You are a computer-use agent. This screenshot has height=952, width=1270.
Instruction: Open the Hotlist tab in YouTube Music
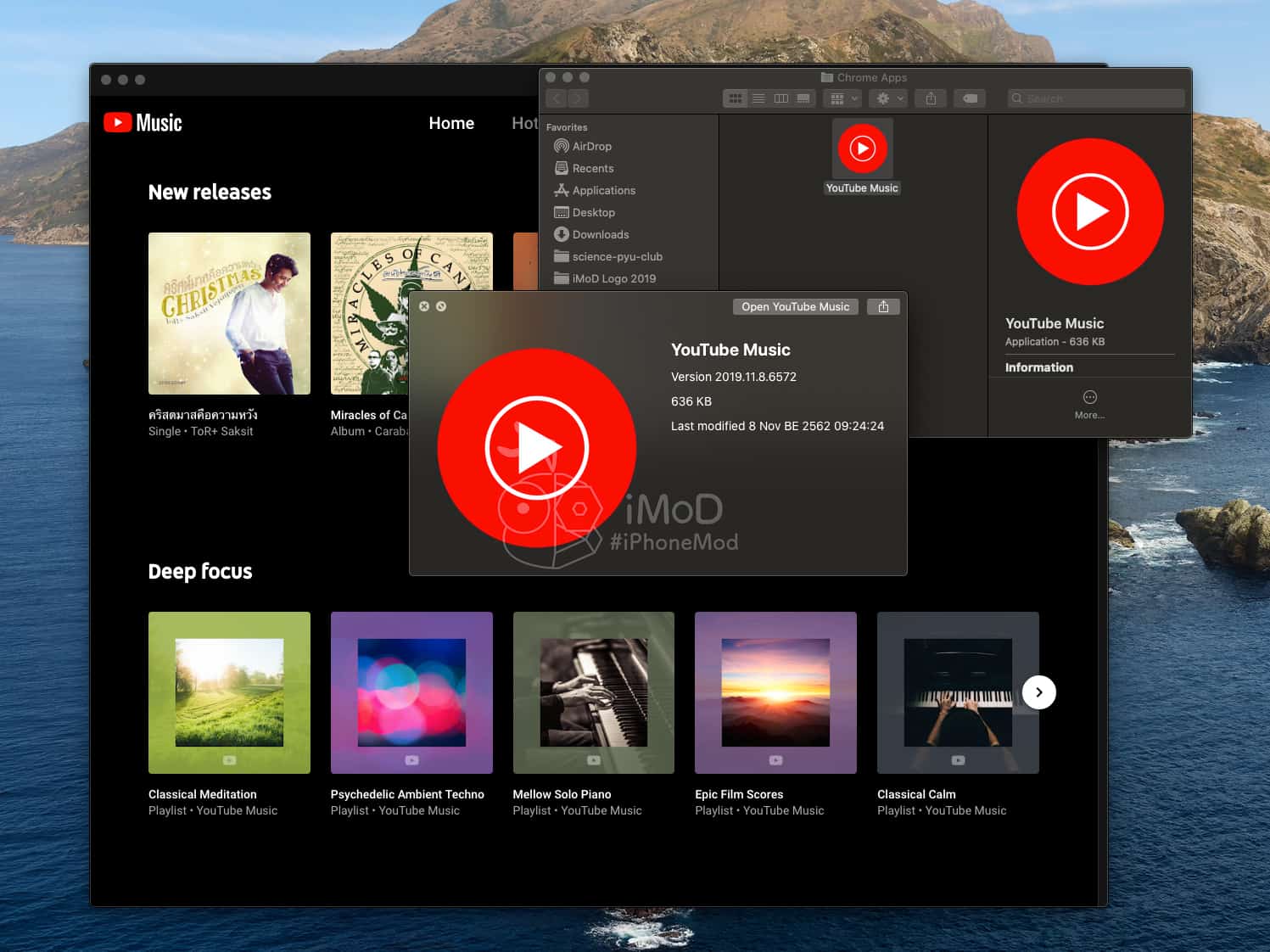pyautogui.click(x=525, y=123)
